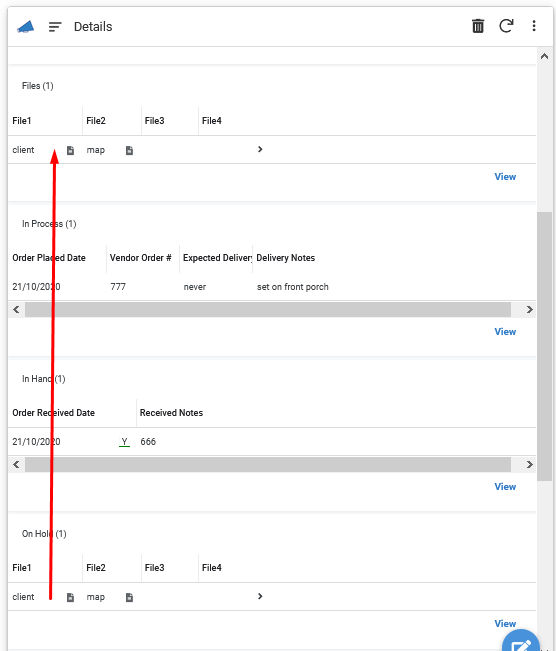Click the trash delete icon in header

pyautogui.click(x=478, y=26)
